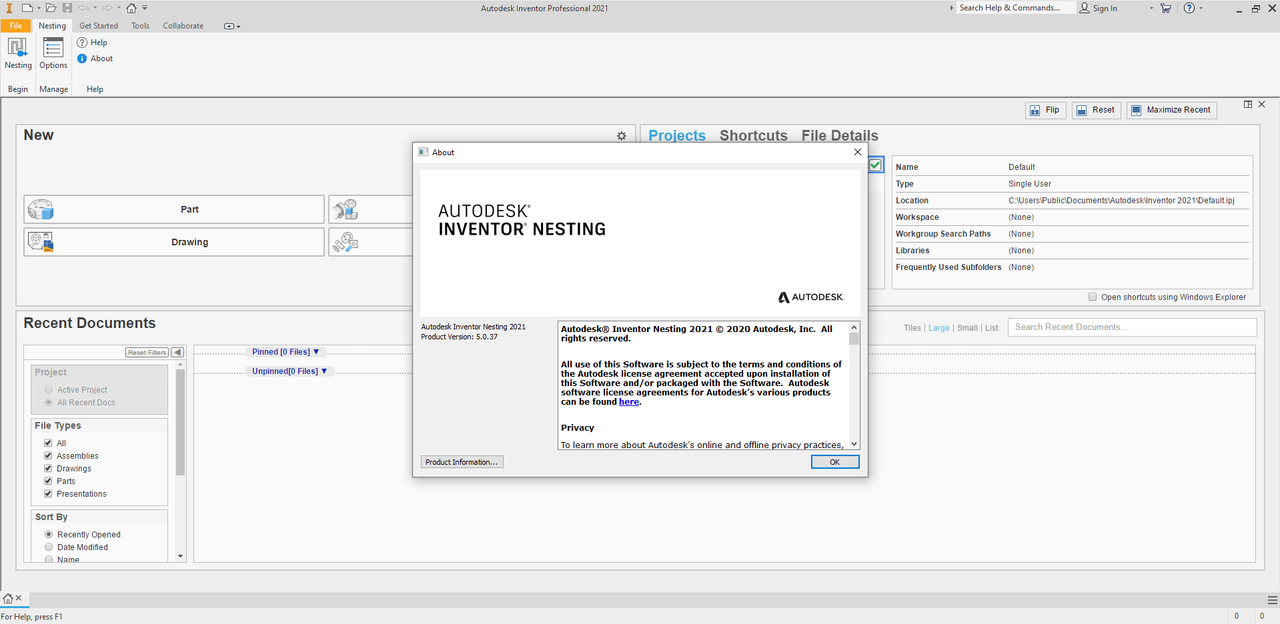Click the Help question mark in title bar
The width and height of the screenshot is (1280, 624).
pos(1189,8)
